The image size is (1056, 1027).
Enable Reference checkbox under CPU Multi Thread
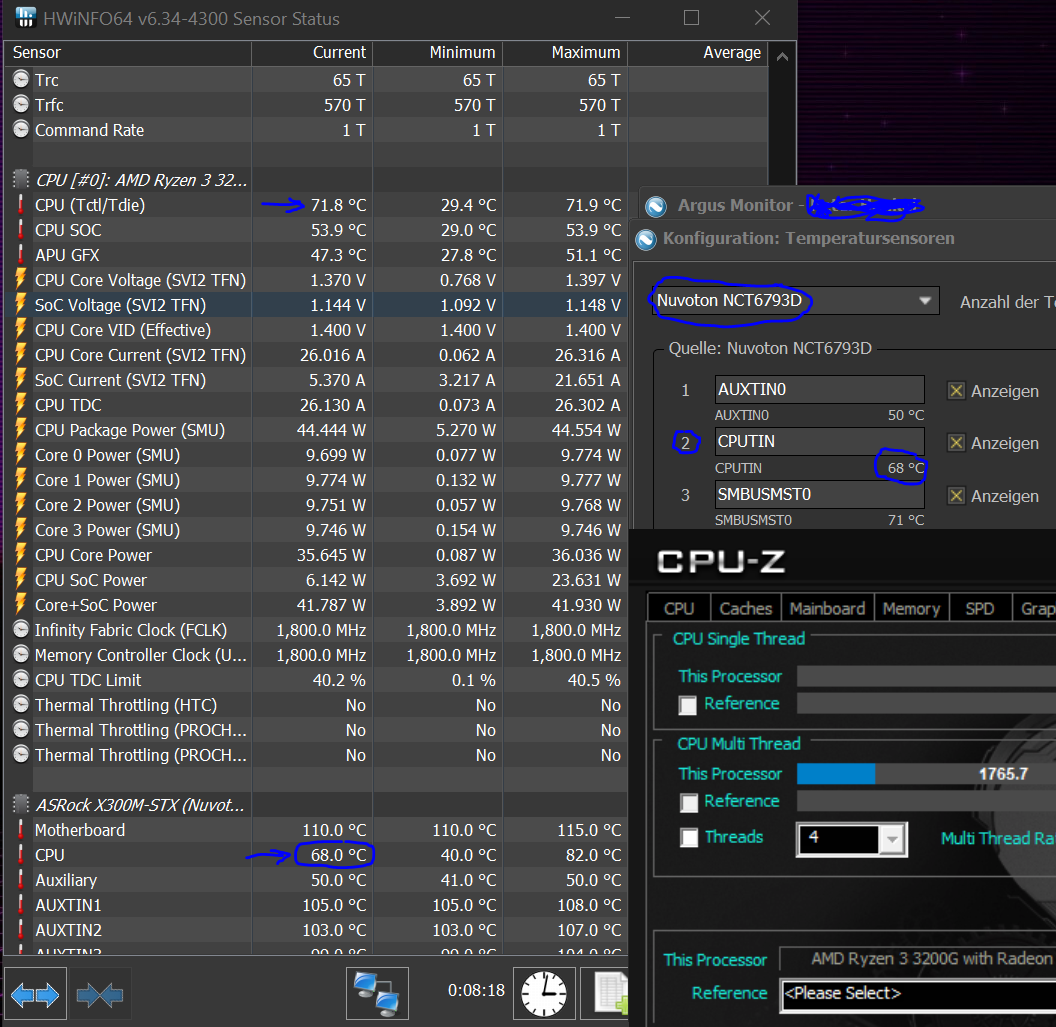pyautogui.click(x=688, y=803)
